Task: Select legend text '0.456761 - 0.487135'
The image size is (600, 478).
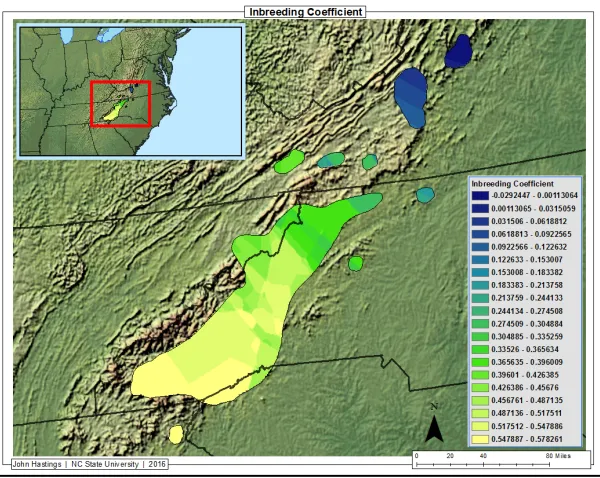Action: coord(527,400)
